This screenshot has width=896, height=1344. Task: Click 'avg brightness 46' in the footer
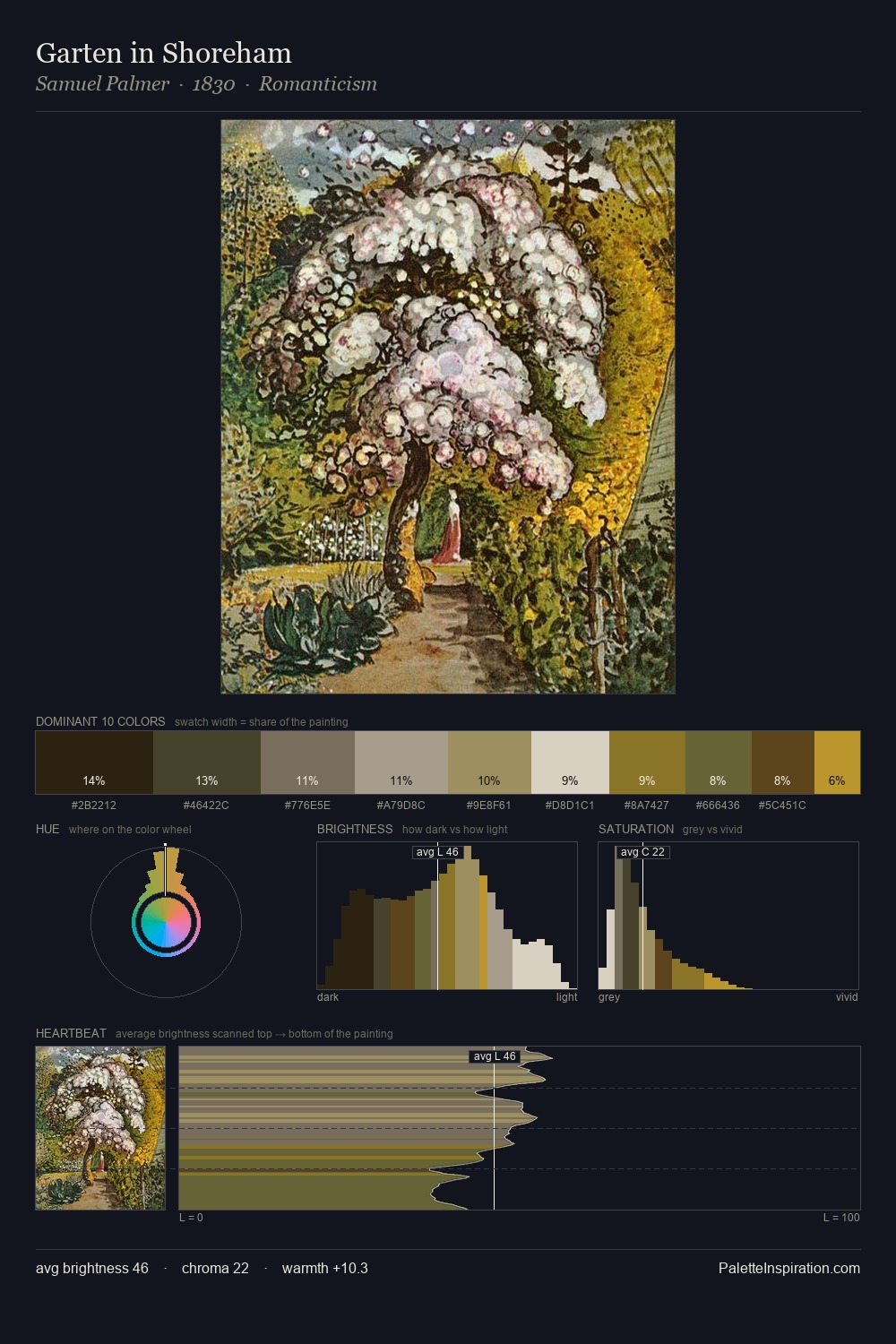[92, 1268]
